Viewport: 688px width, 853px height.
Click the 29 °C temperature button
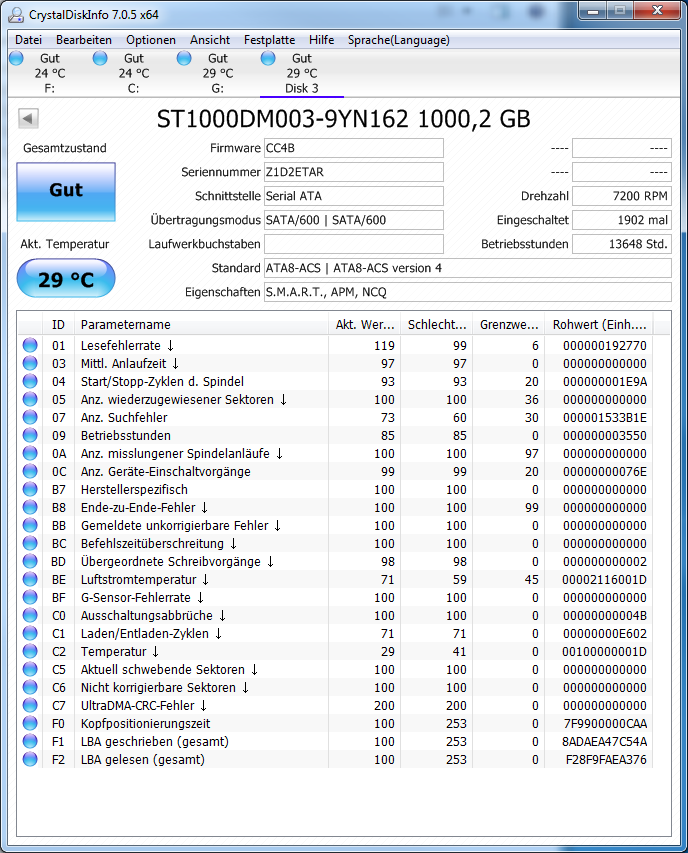pos(66,279)
